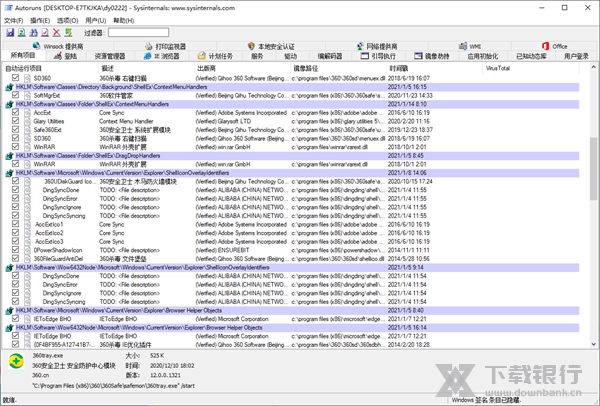Click file icon beside Safe360Ext
The width and height of the screenshot is (600, 406).
click(x=28, y=130)
